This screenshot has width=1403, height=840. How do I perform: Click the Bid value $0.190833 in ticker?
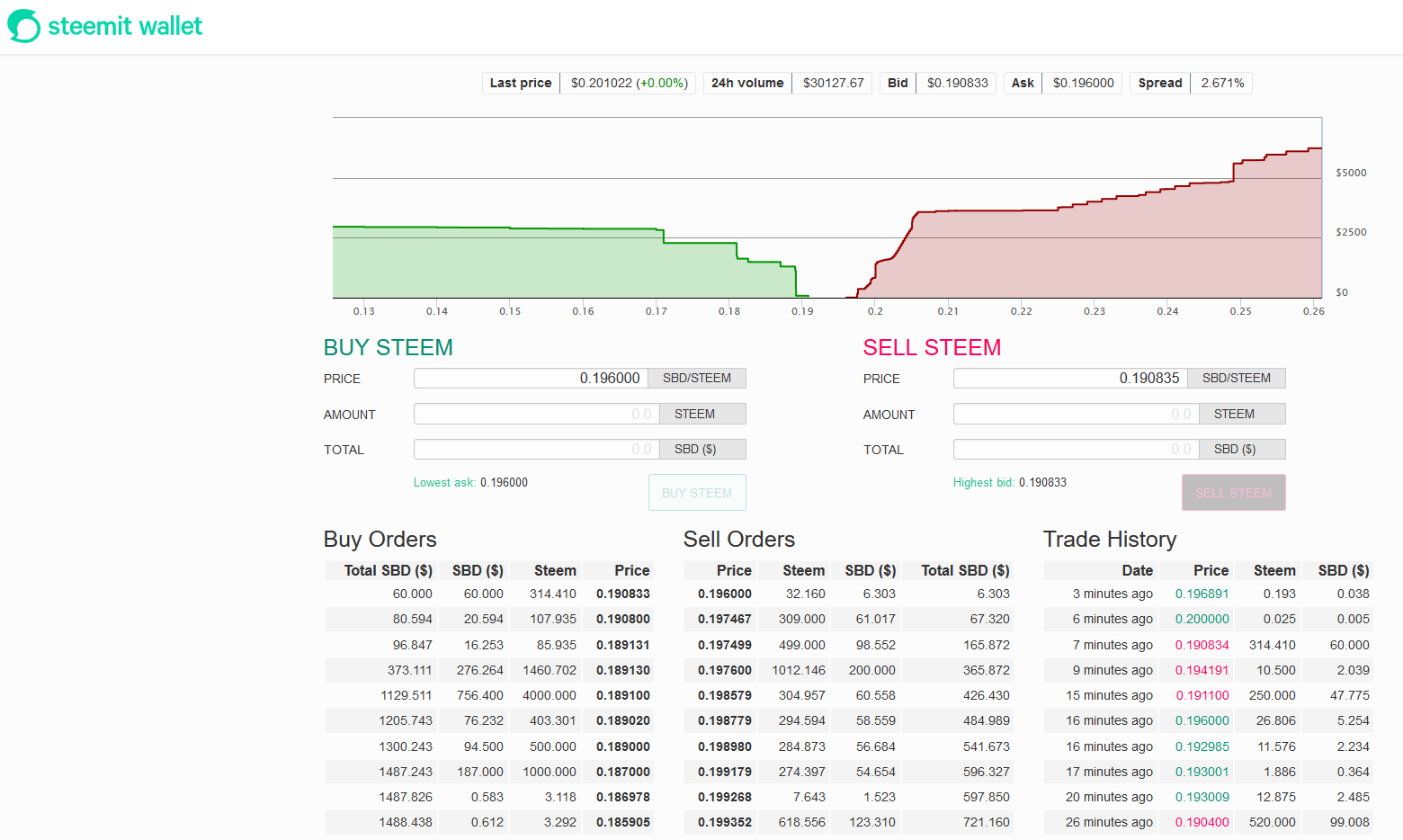pos(957,83)
